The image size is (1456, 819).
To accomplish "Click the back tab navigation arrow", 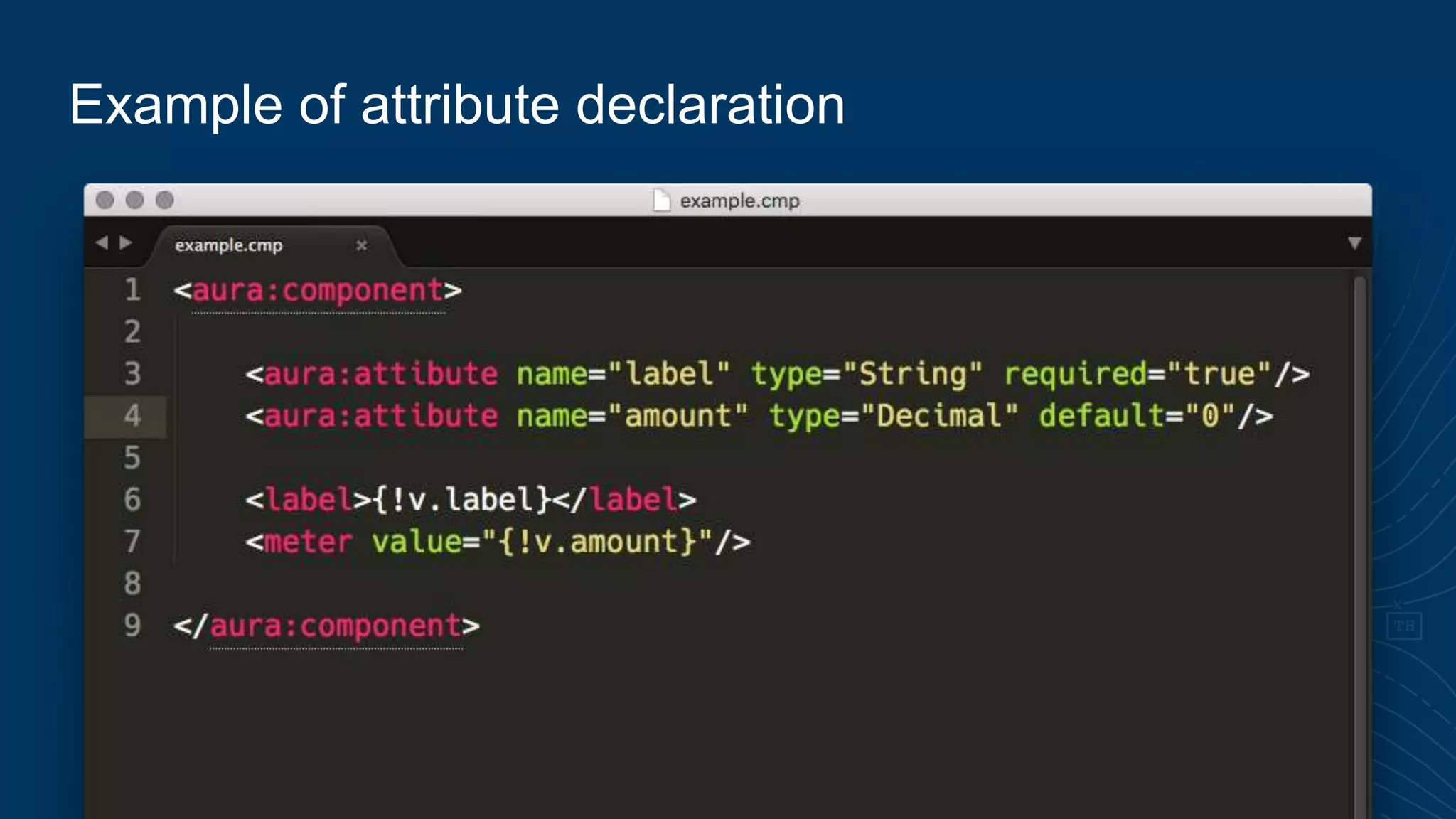I will pyautogui.click(x=102, y=243).
